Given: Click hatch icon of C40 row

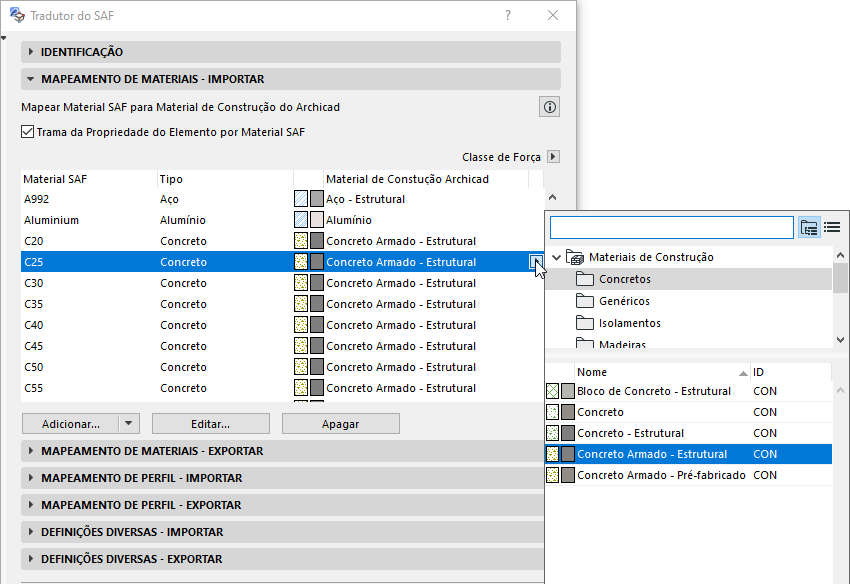Looking at the screenshot, I should pyautogui.click(x=301, y=325).
